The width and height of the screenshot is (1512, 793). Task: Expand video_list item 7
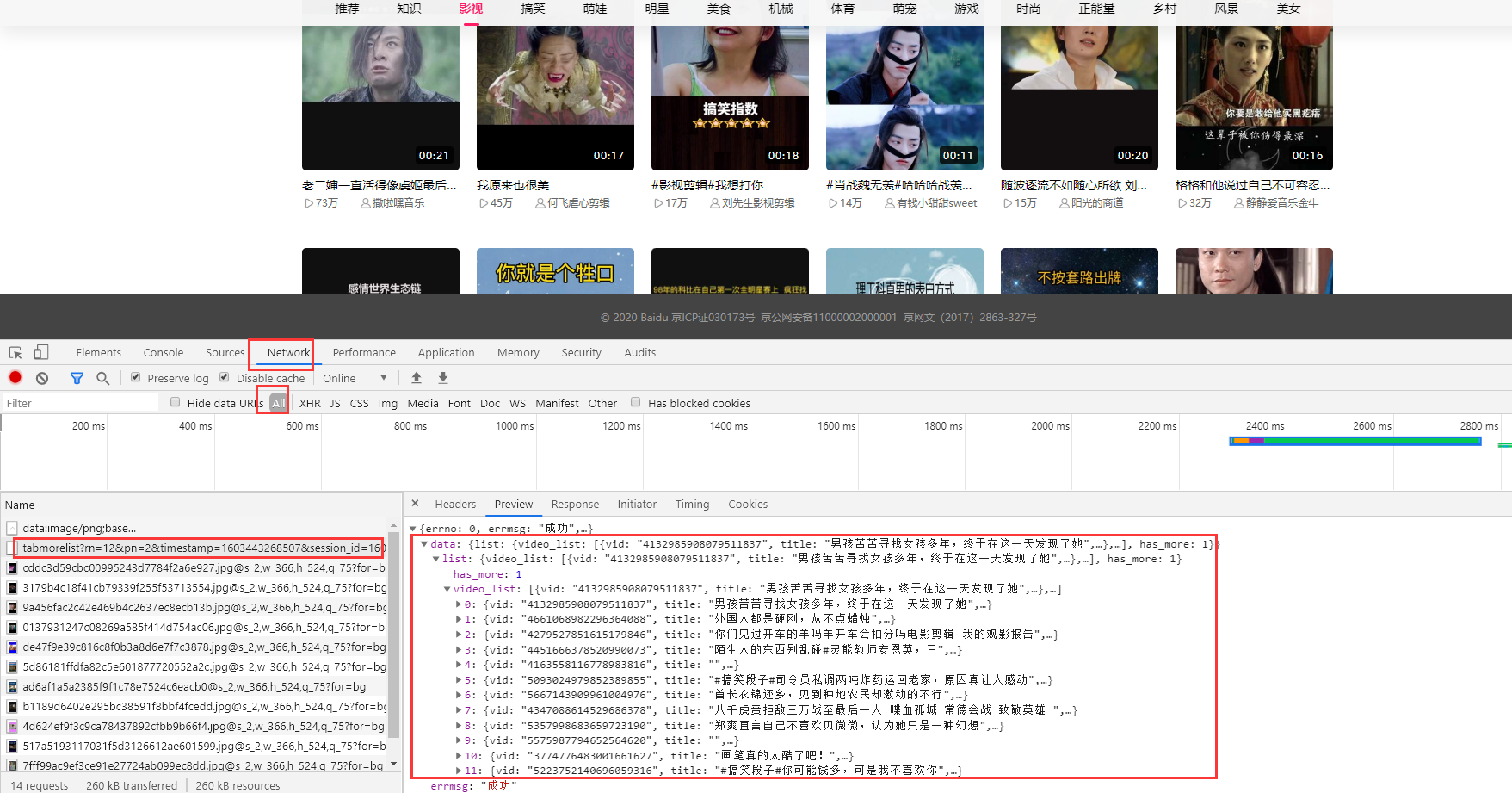[459, 710]
